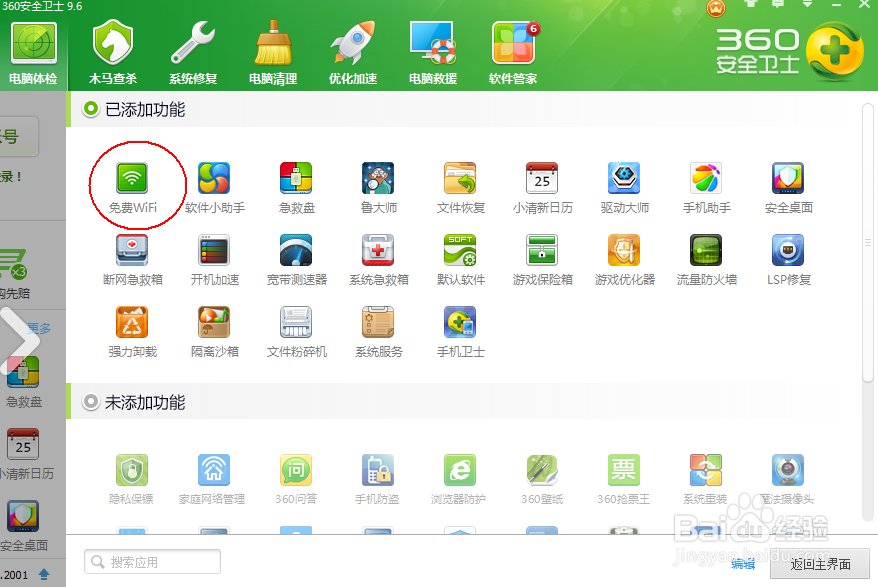Add 隐私保镖 from unadded functions
The height and width of the screenshot is (587, 878).
pos(132,479)
